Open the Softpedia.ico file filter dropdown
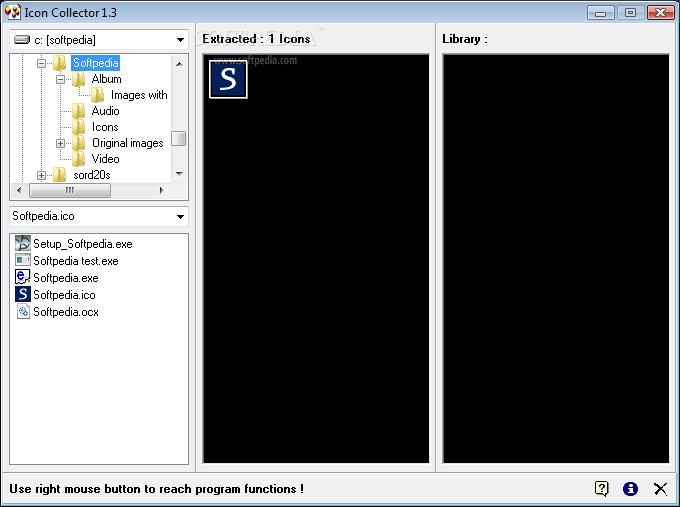Screen dimensions: 680x507 pos(180,216)
